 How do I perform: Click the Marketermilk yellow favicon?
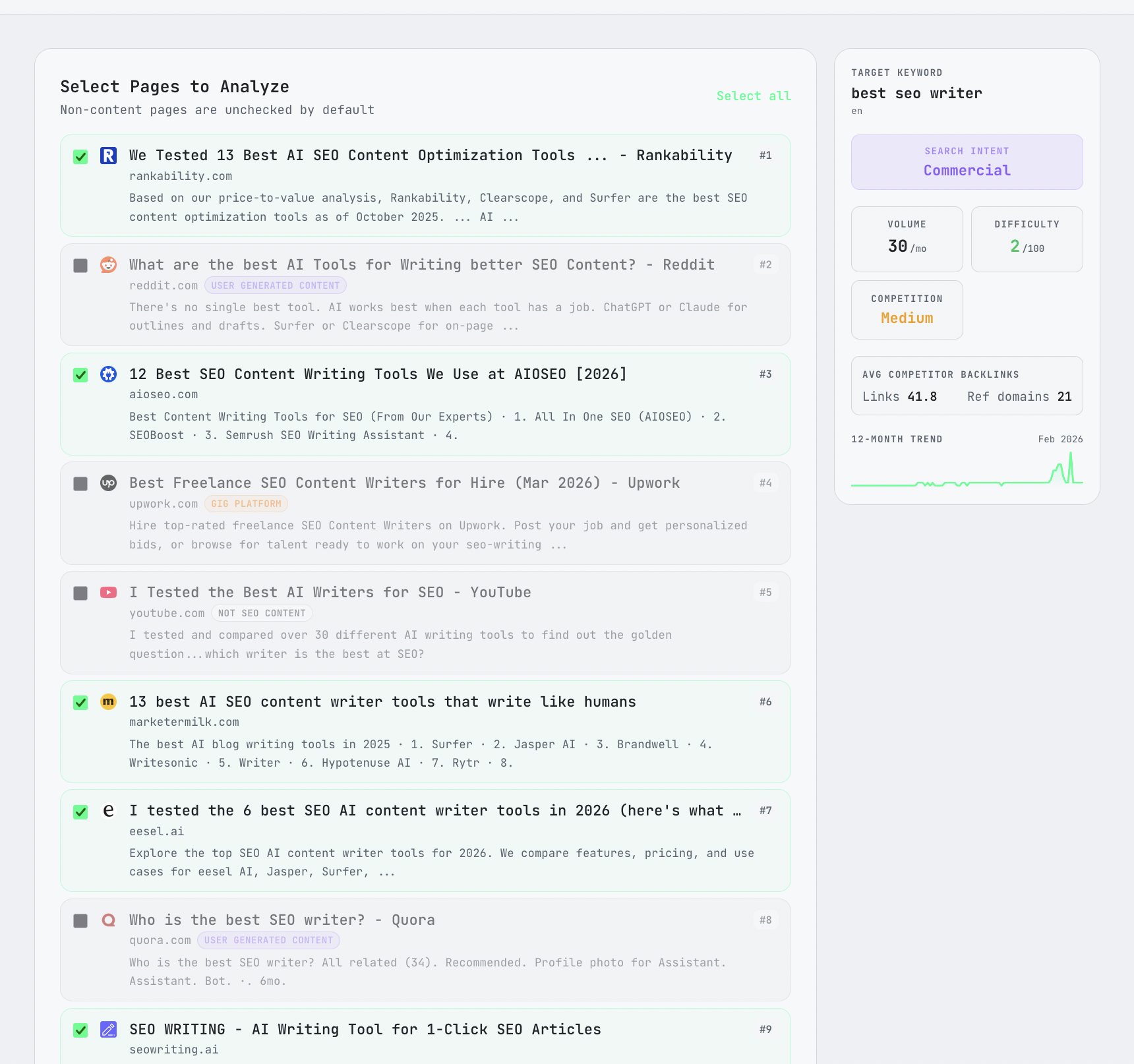tap(108, 702)
